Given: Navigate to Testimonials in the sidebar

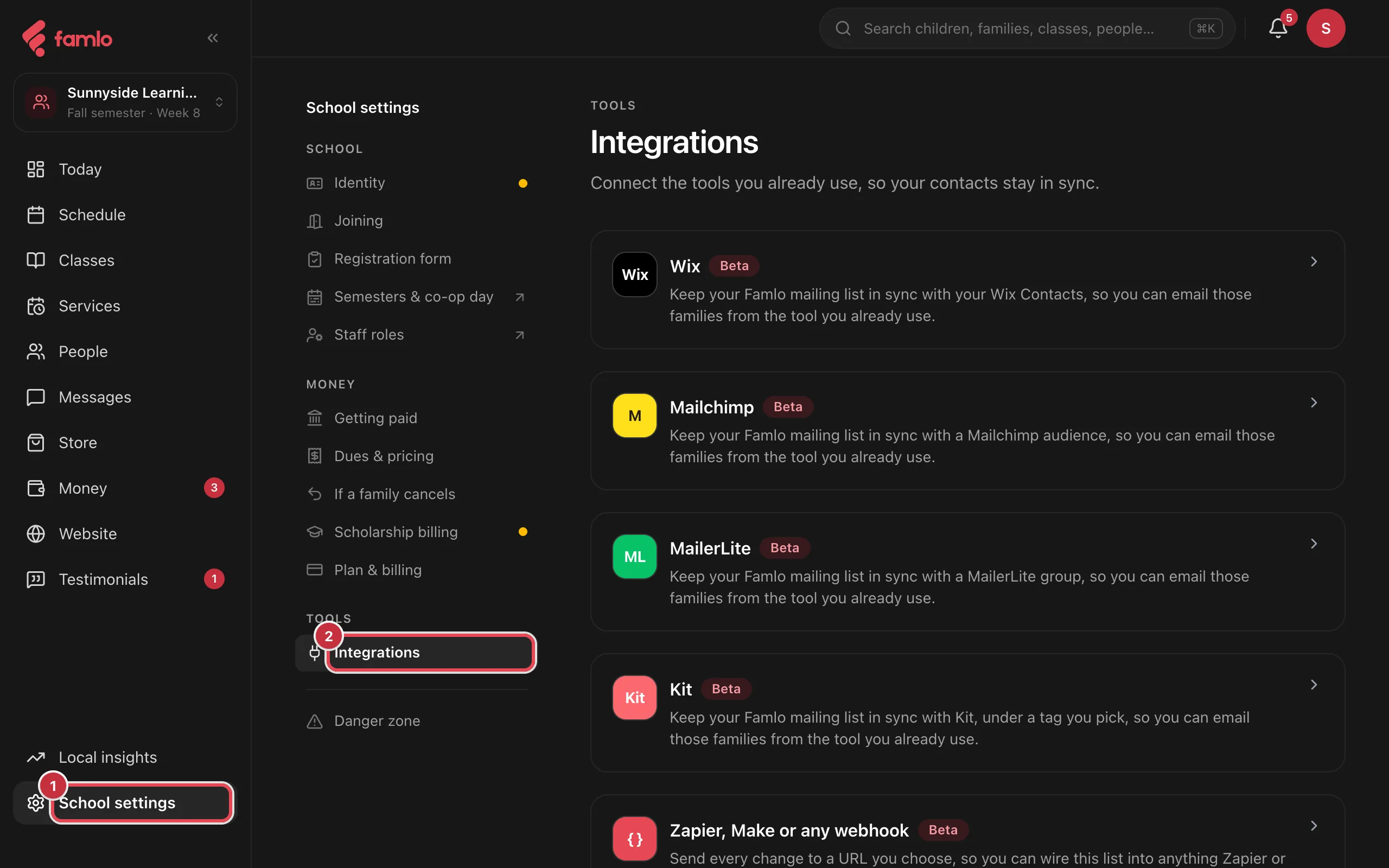Looking at the screenshot, I should click(x=125, y=579).
